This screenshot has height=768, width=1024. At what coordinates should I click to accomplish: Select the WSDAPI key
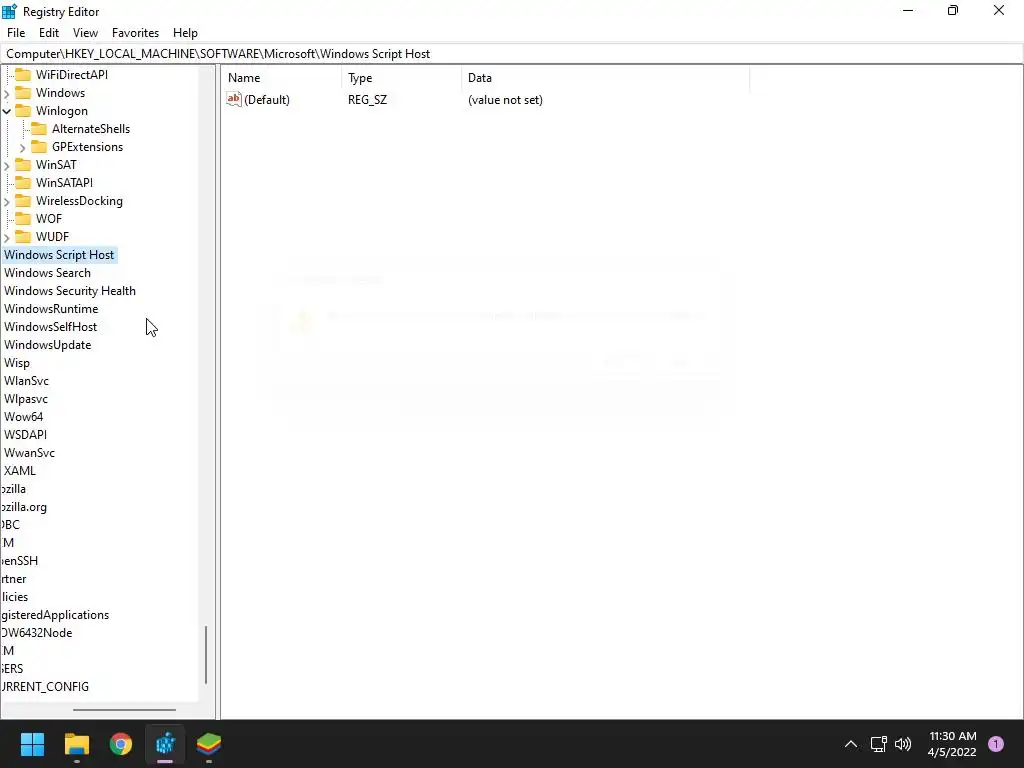(x=25, y=434)
